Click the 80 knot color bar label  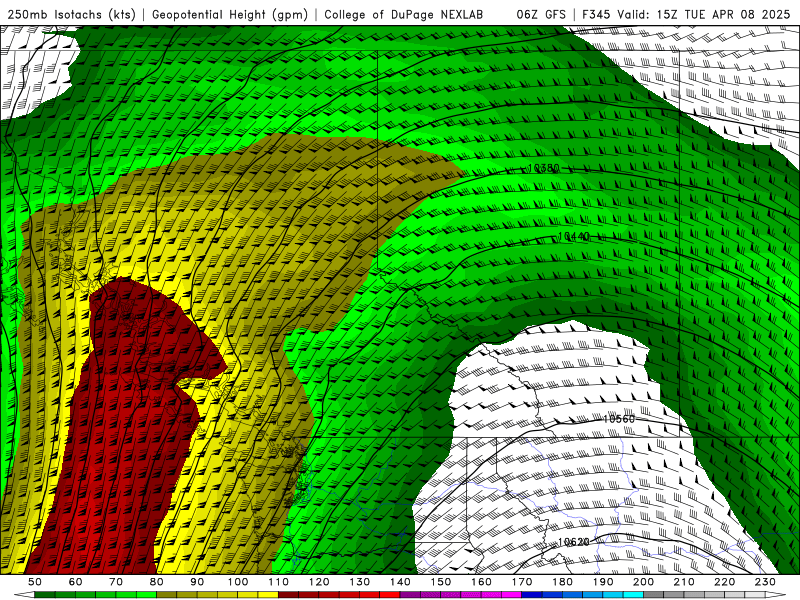tap(157, 582)
